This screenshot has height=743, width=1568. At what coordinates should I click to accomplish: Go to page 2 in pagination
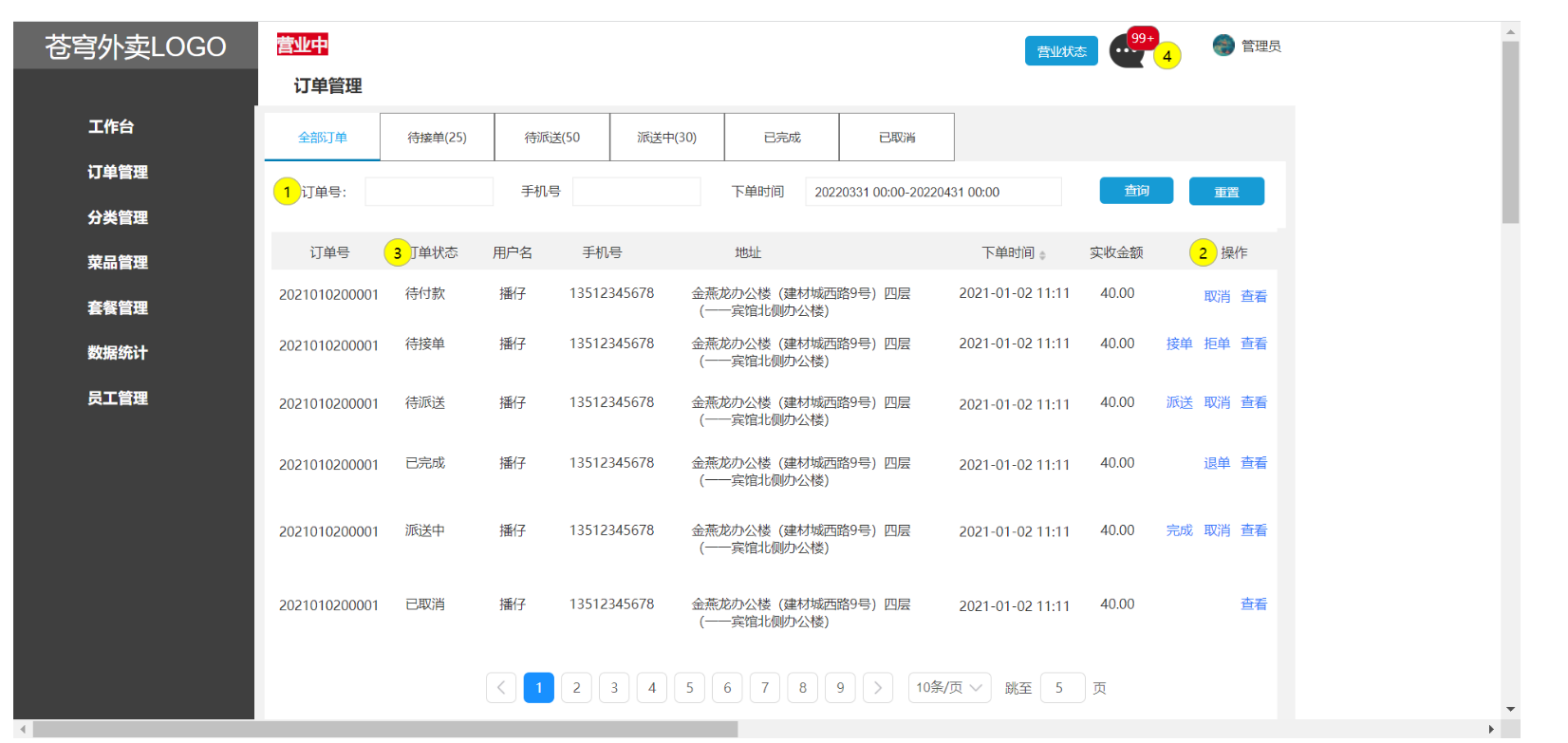576,688
